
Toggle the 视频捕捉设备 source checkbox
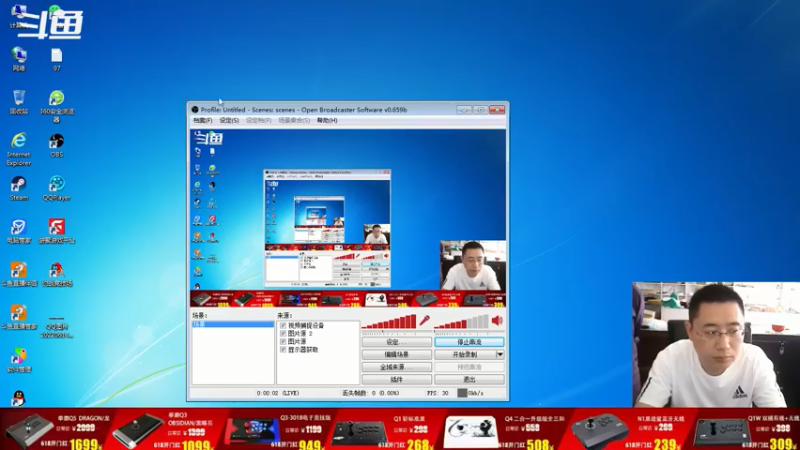[x=283, y=325]
